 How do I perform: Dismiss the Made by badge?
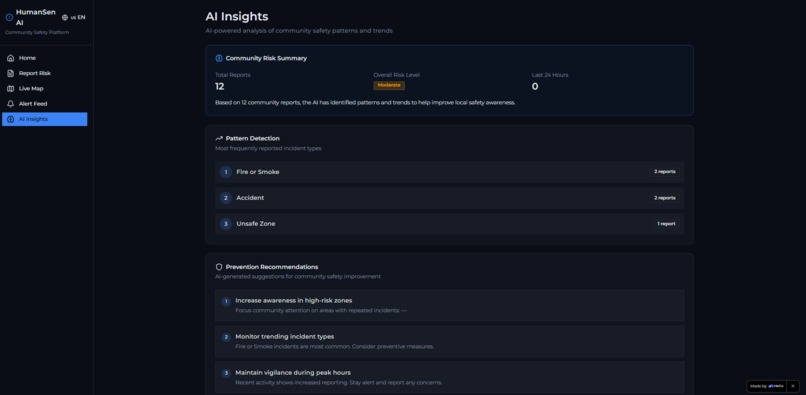[793, 386]
